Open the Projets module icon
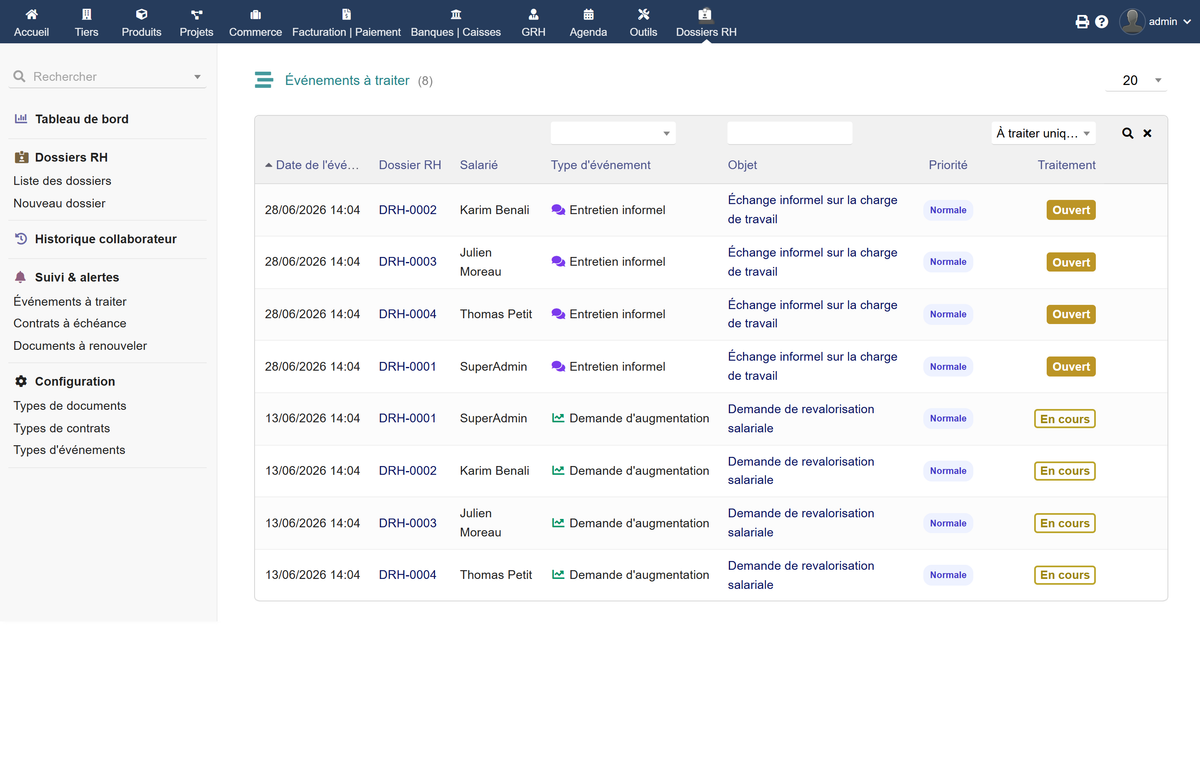Image resolution: width=1200 pixels, height=783 pixels. 196,15
